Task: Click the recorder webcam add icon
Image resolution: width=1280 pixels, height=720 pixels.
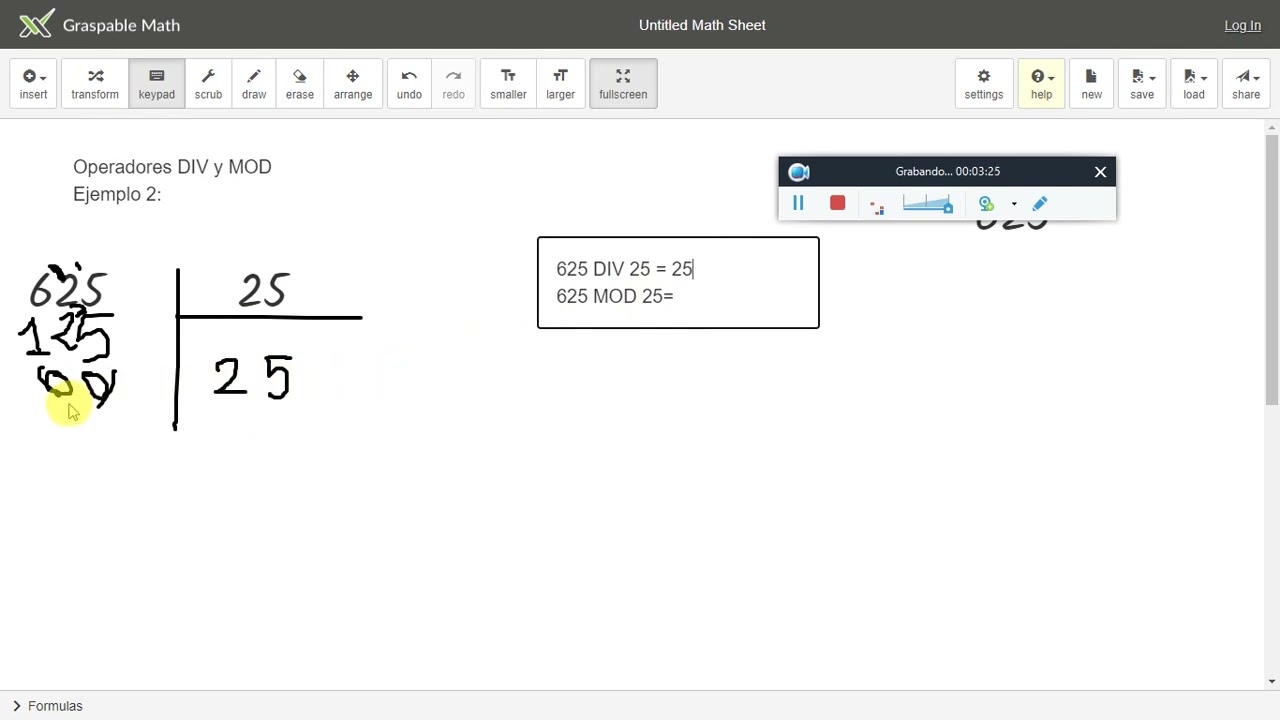Action: (x=986, y=204)
